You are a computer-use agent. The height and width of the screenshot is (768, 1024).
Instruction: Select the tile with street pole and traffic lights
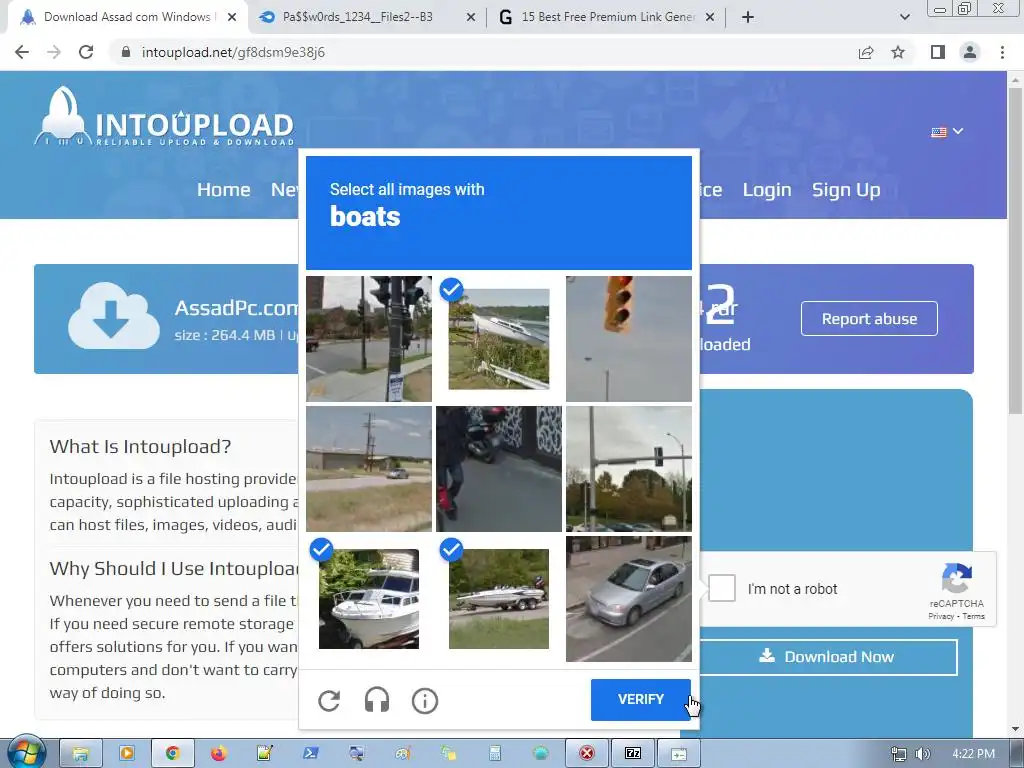click(x=369, y=338)
